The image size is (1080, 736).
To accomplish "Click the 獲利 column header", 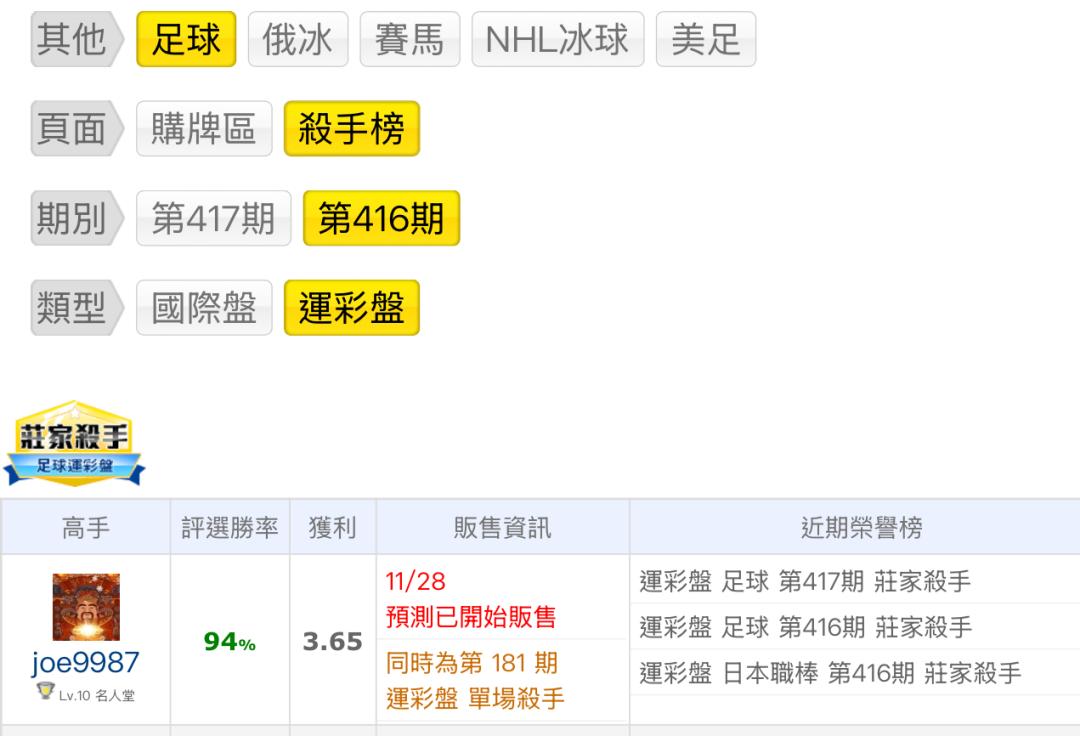I will tap(333, 527).
